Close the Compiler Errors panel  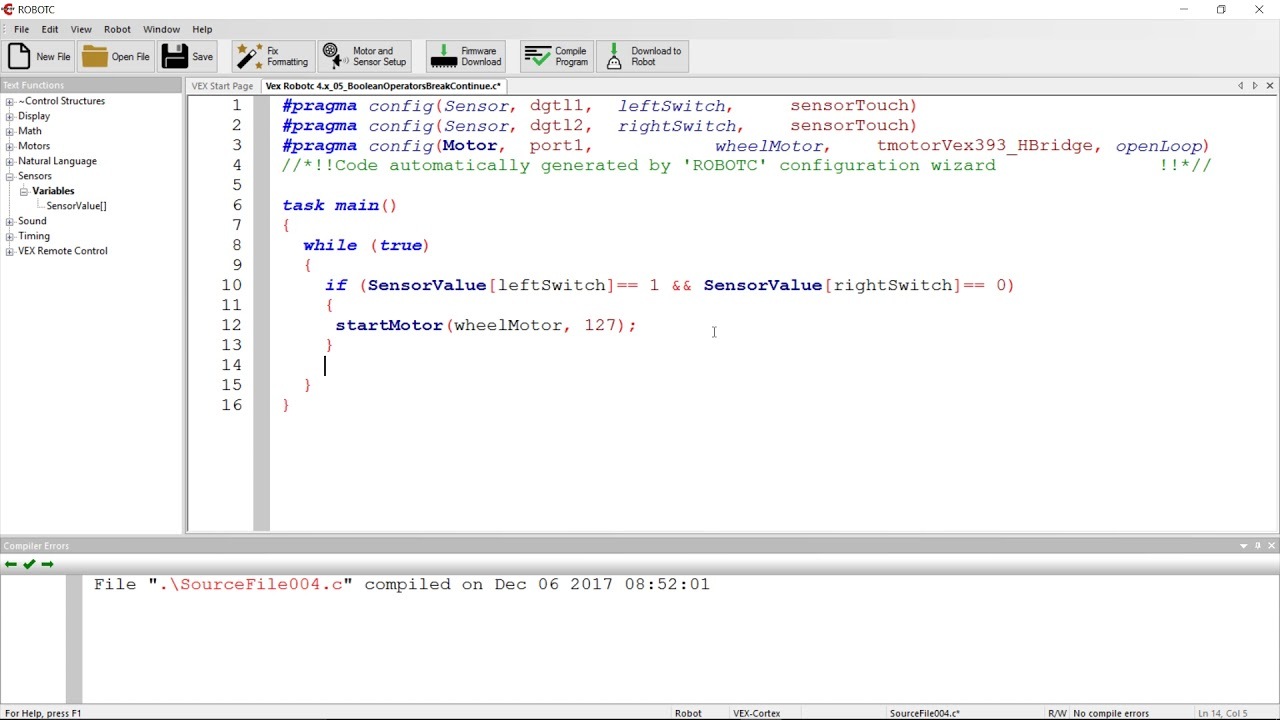pos(1272,546)
